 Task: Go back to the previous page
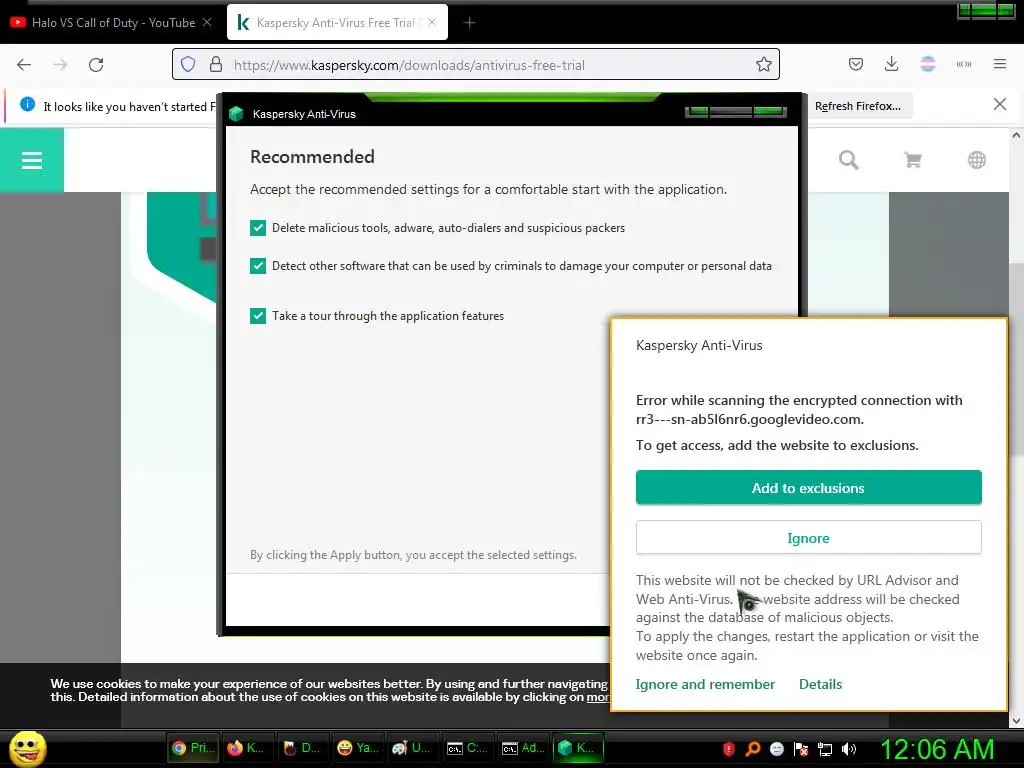(x=24, y=65)
